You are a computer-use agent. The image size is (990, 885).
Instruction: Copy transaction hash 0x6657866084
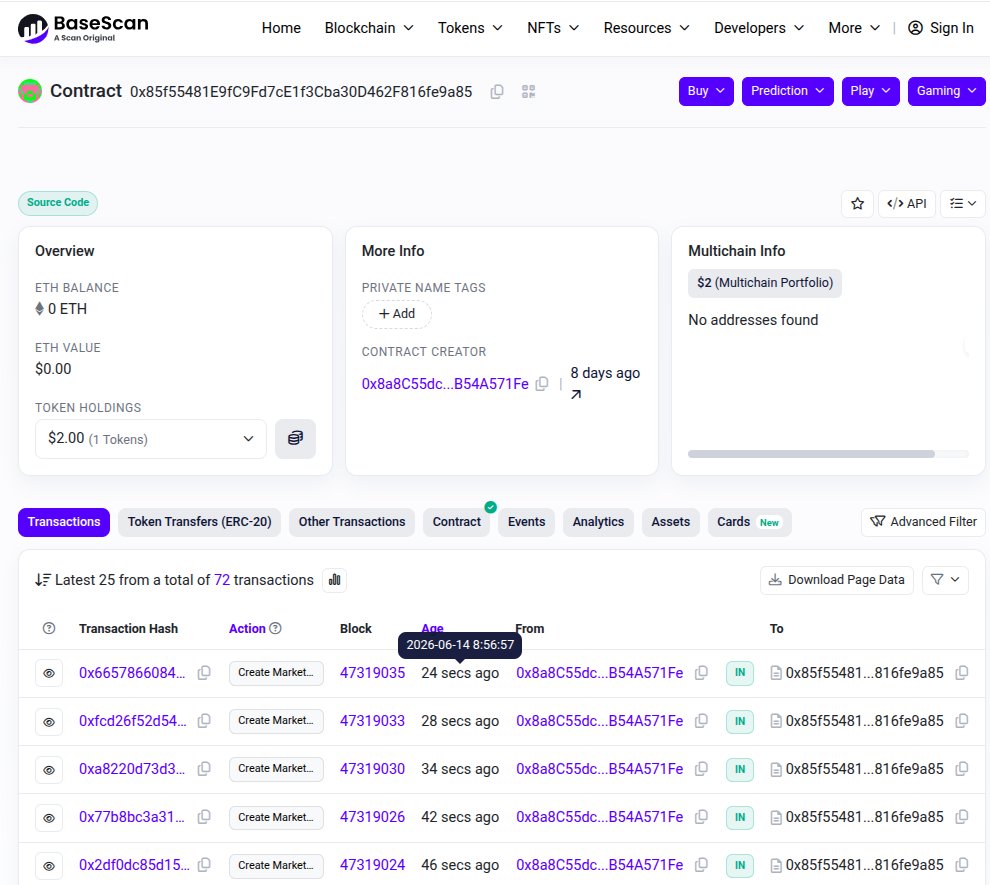tap(204, 673)
